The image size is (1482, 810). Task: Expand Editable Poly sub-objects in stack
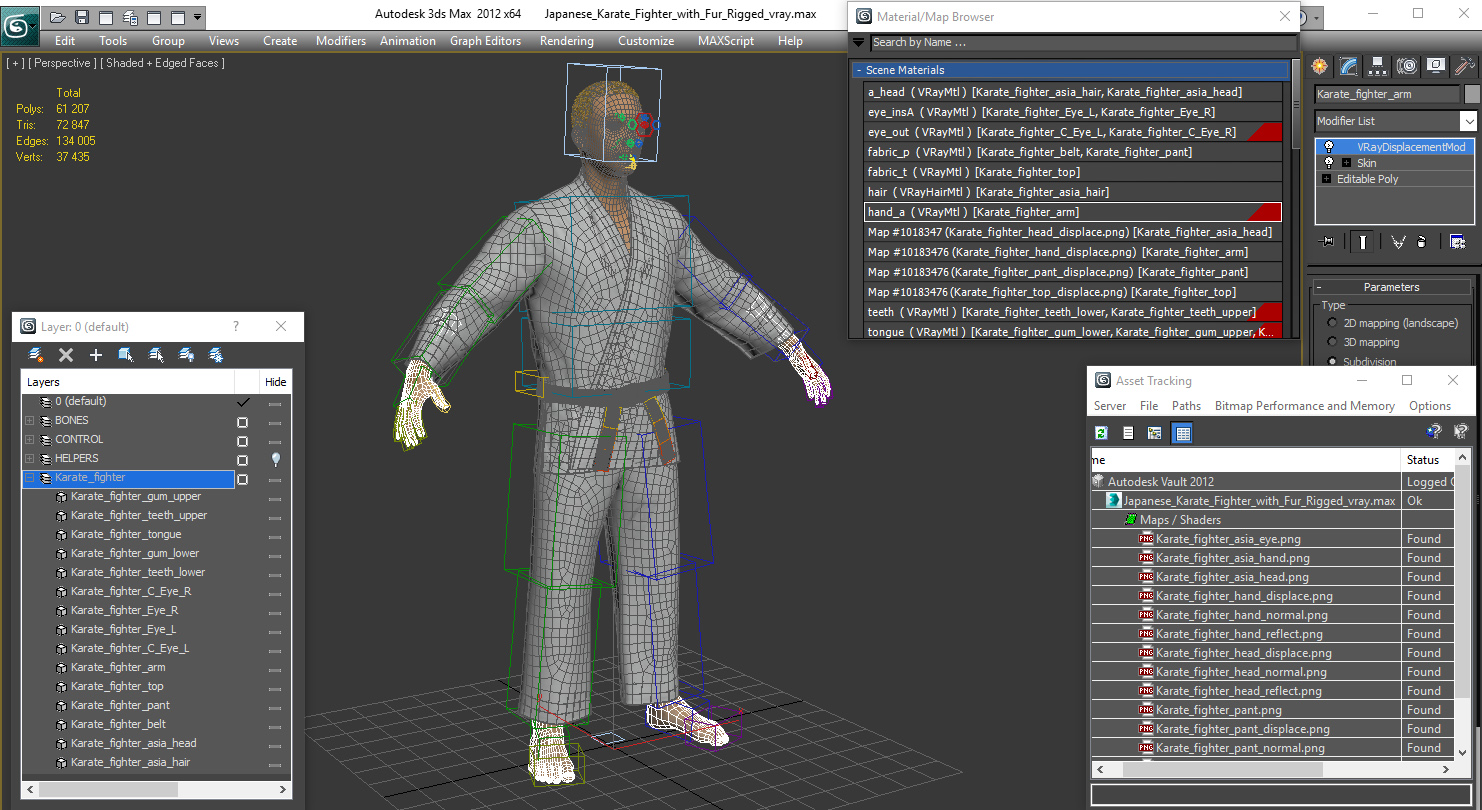(1327, 179)
